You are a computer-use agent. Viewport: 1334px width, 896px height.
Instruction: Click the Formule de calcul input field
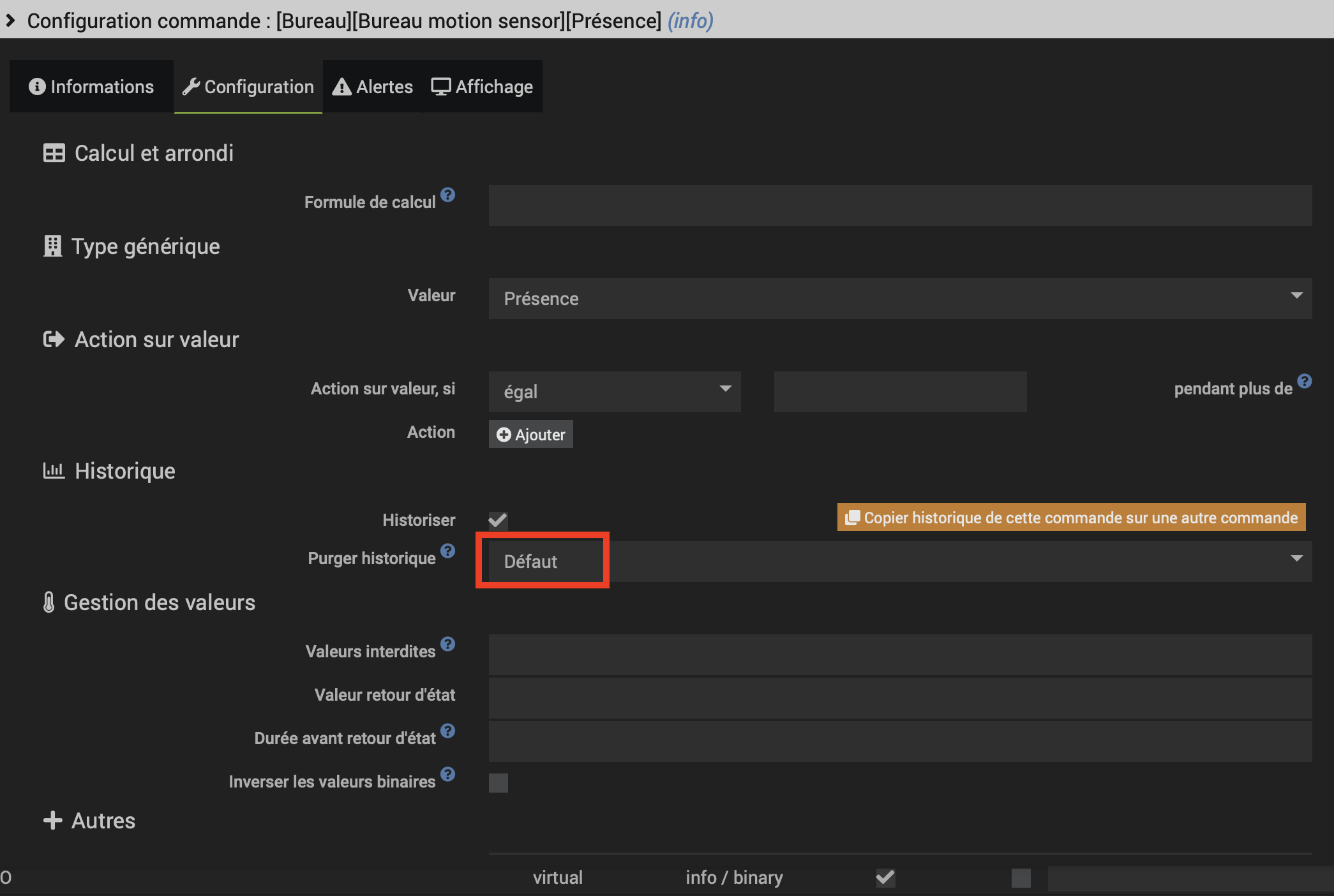click(900, 205)
